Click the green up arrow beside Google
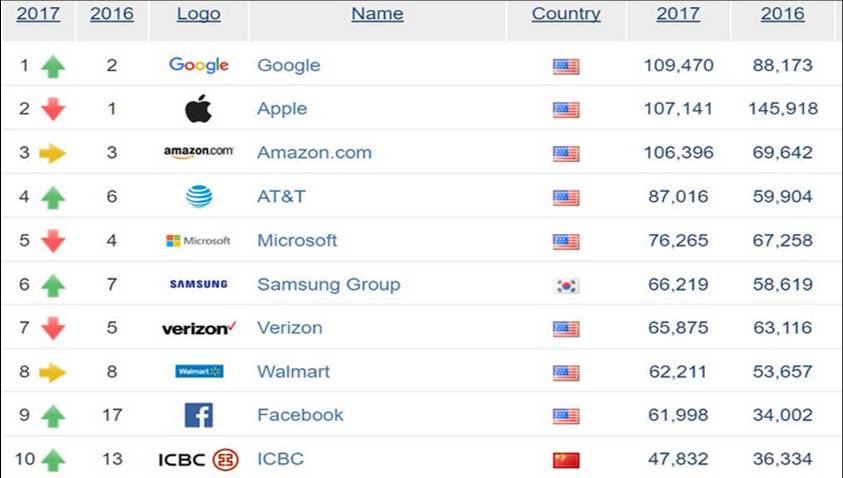The height and width of the screenshot is (478, 843). point(53,66)
